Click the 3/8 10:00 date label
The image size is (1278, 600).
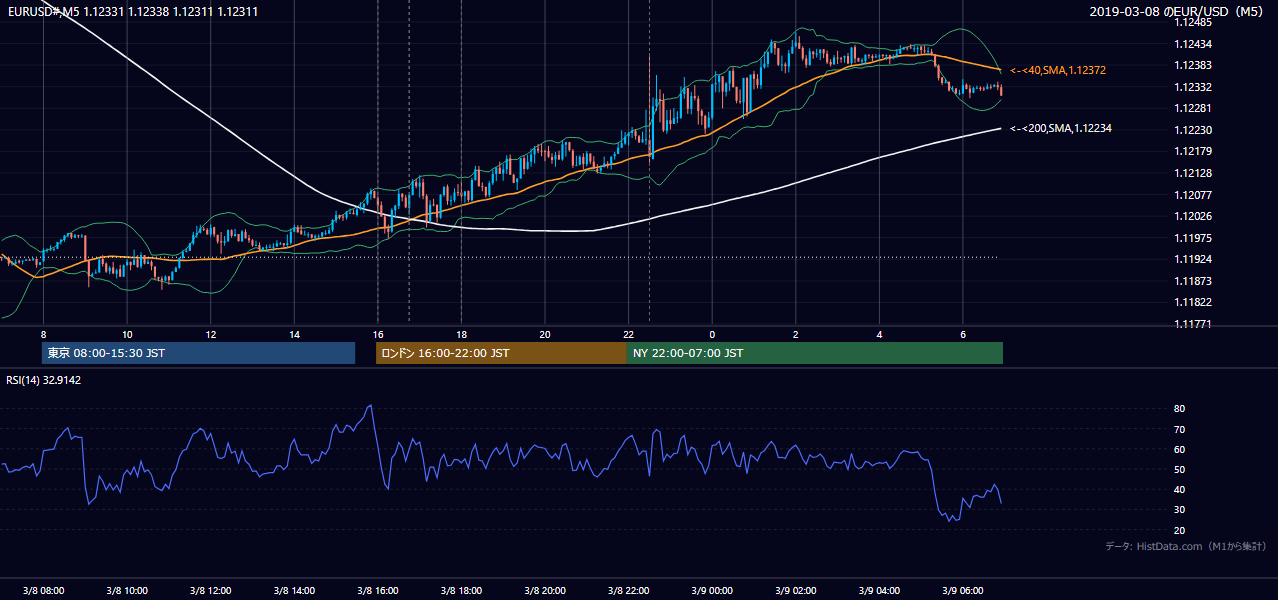127,590
